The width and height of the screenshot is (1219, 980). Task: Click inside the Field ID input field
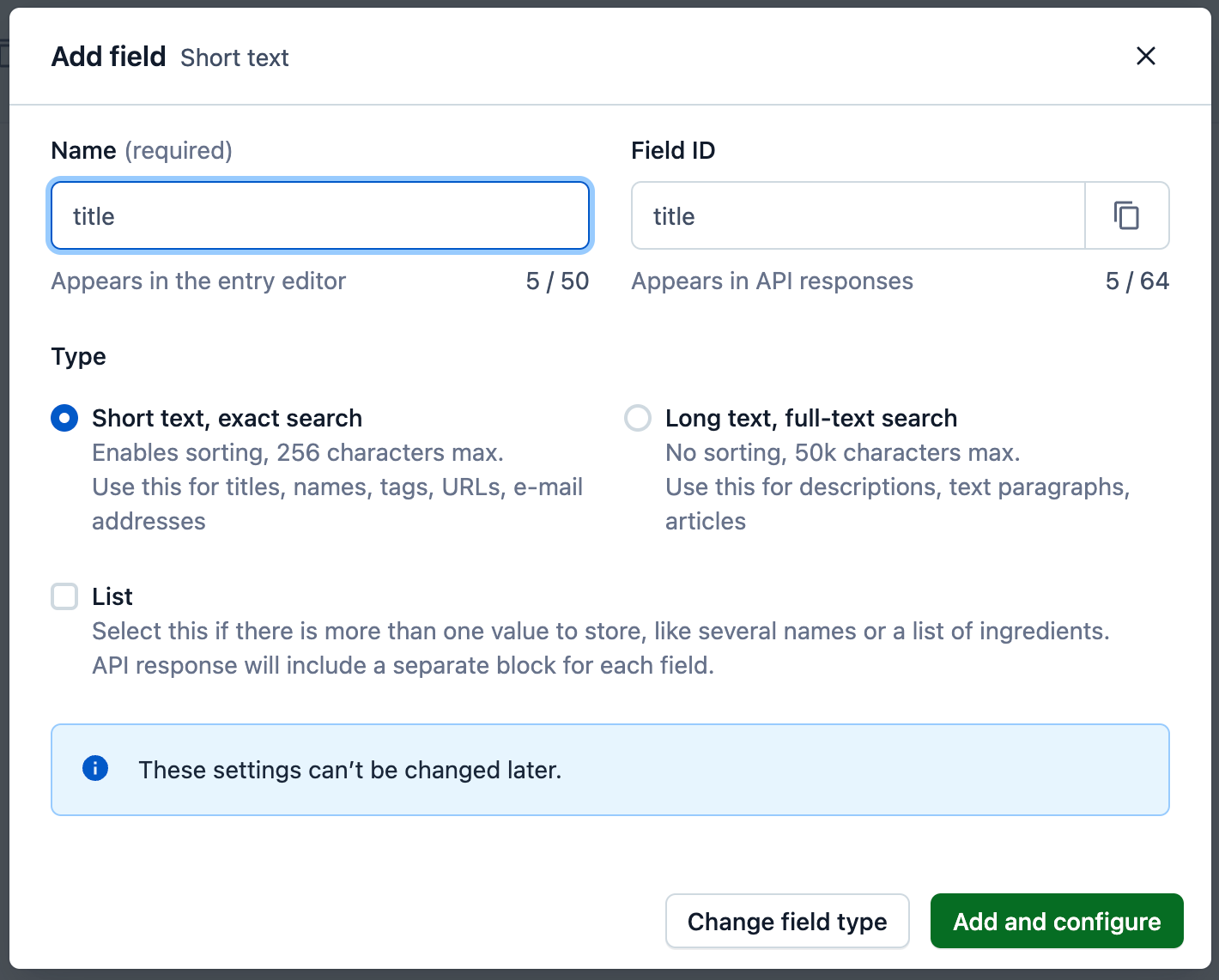(x=857, y=215)
